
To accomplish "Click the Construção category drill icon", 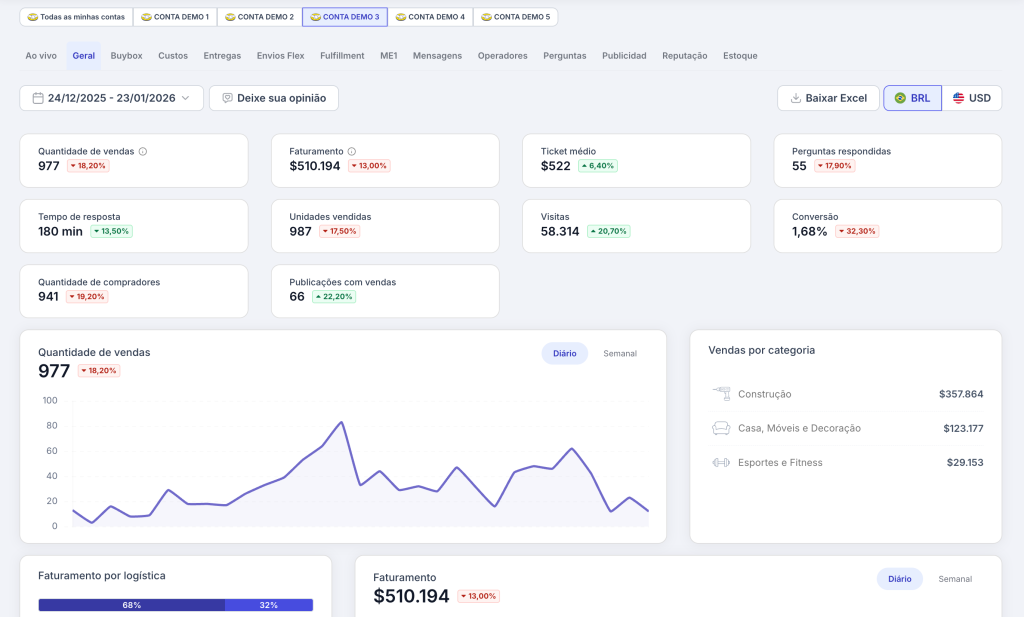I will [x=721, y=394].
